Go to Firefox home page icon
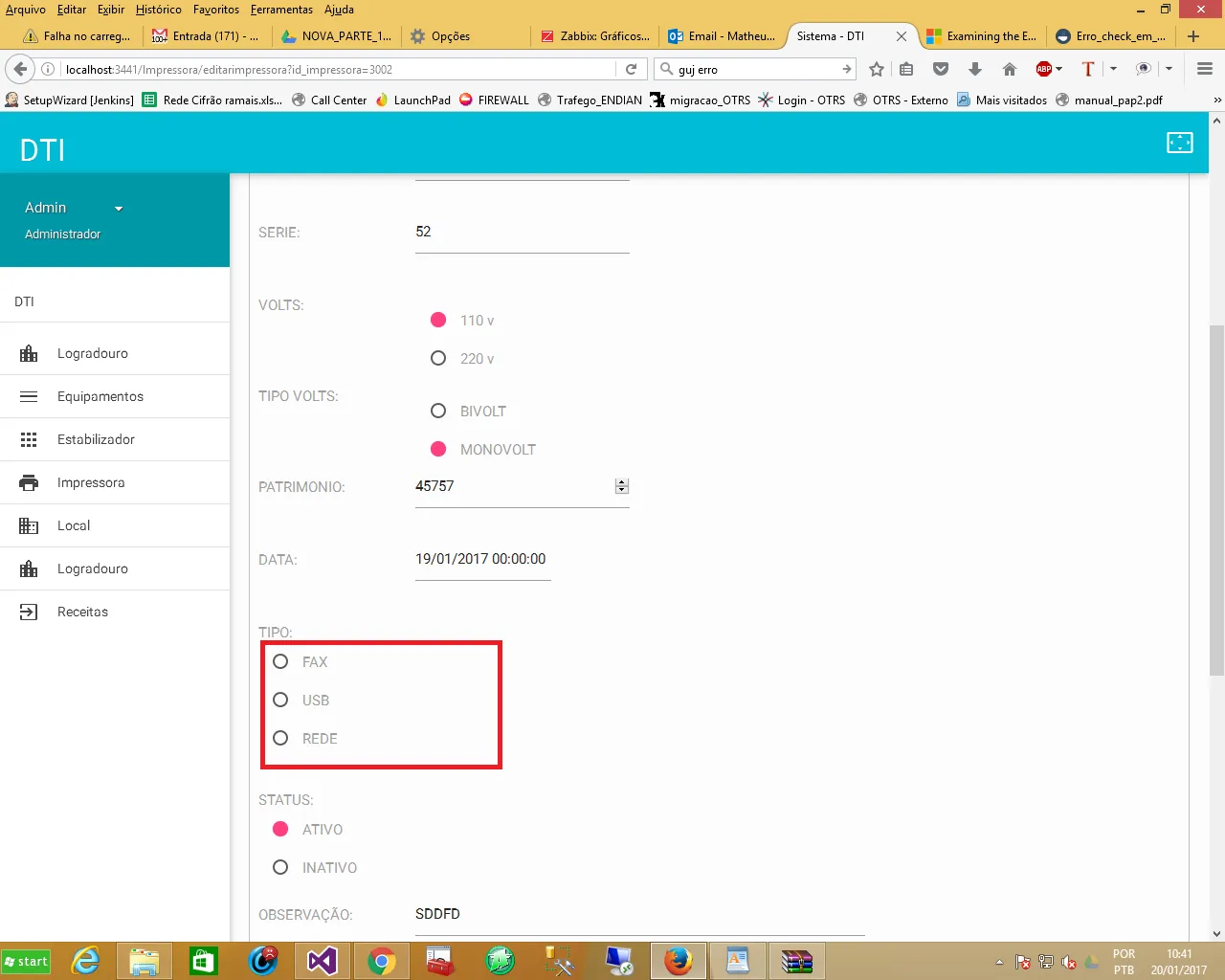 click(x=1009, y=69)
